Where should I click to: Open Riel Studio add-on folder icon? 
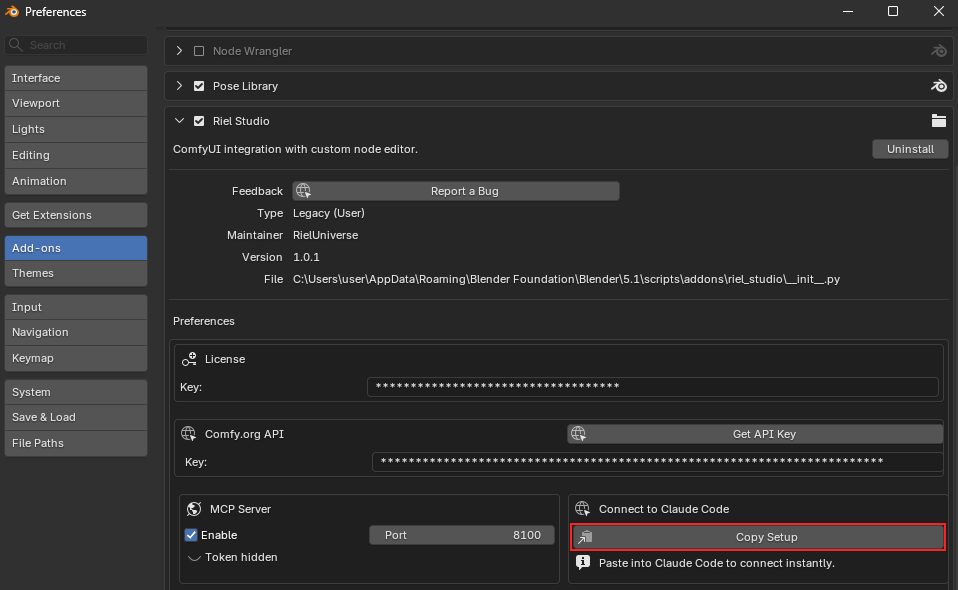[938, 121]
